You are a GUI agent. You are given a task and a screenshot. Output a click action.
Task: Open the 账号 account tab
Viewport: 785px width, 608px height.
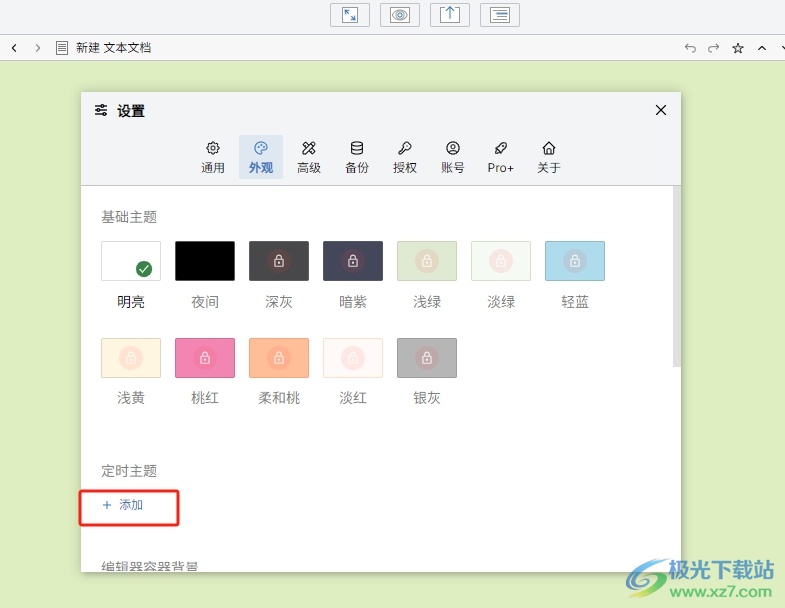453,157
